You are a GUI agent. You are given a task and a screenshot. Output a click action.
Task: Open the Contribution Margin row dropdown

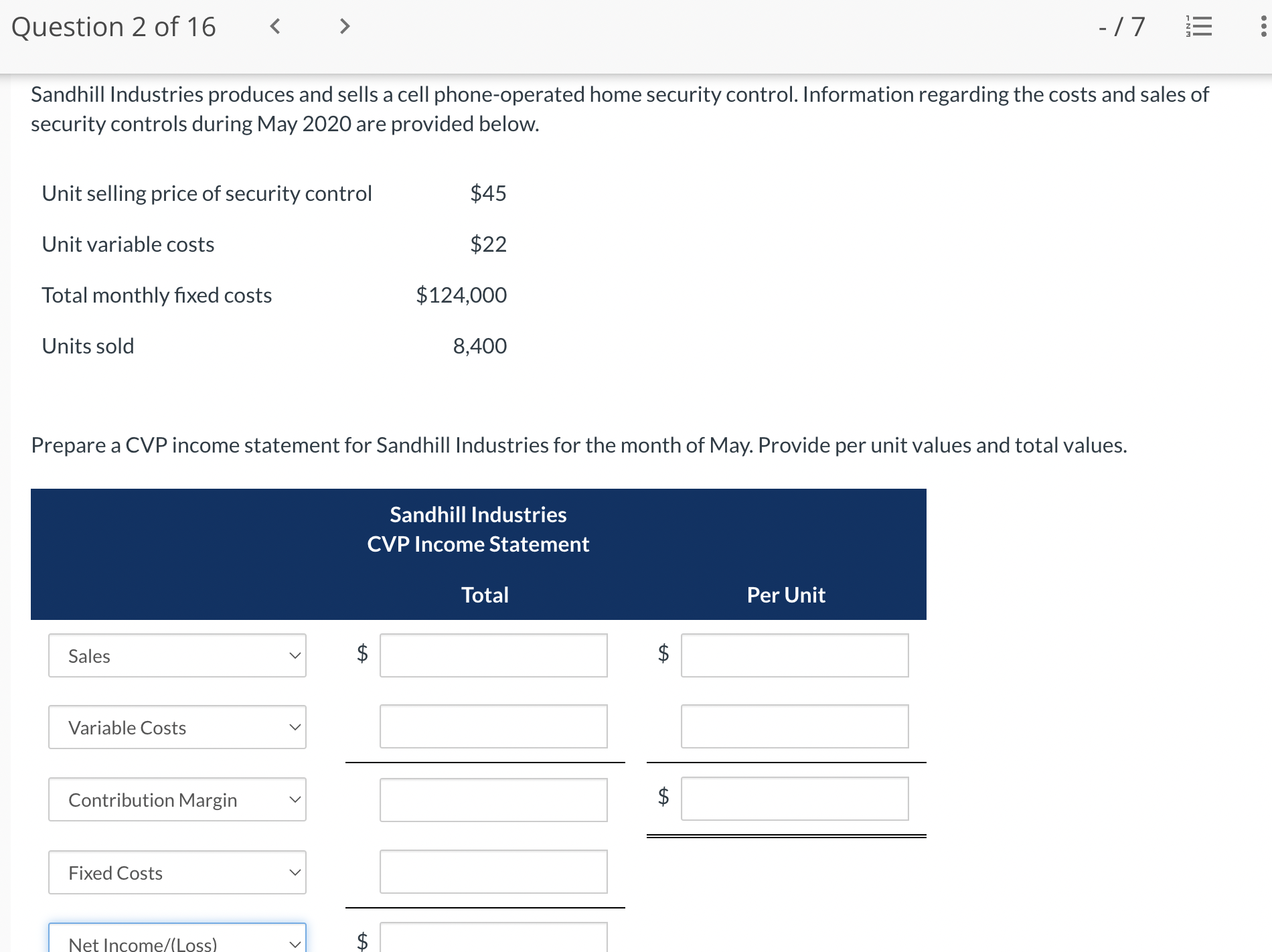tap(177, 799)
